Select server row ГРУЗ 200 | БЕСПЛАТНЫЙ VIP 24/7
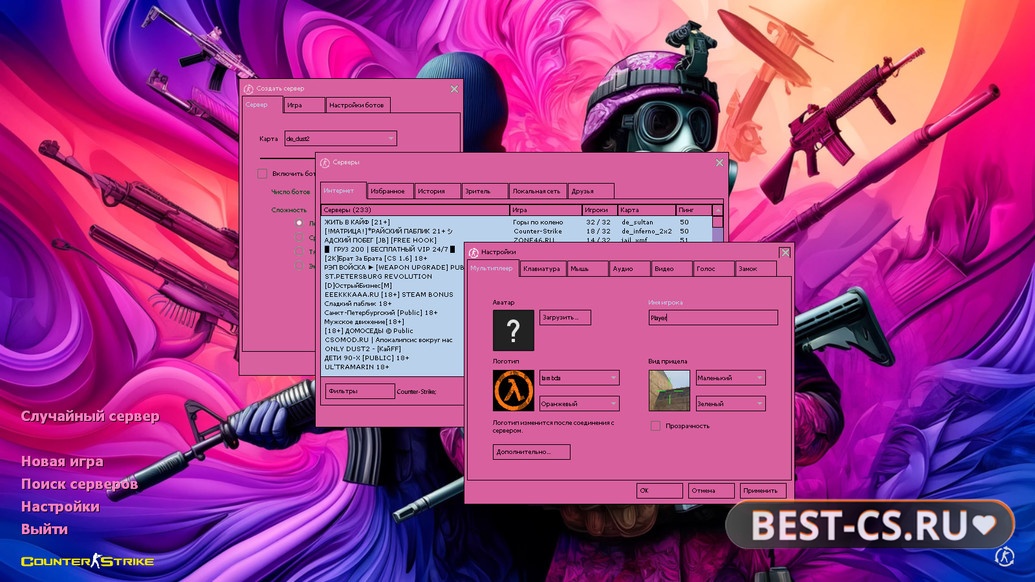The height and width of the screenshot is (582, 1035). [x=393, y=249]
